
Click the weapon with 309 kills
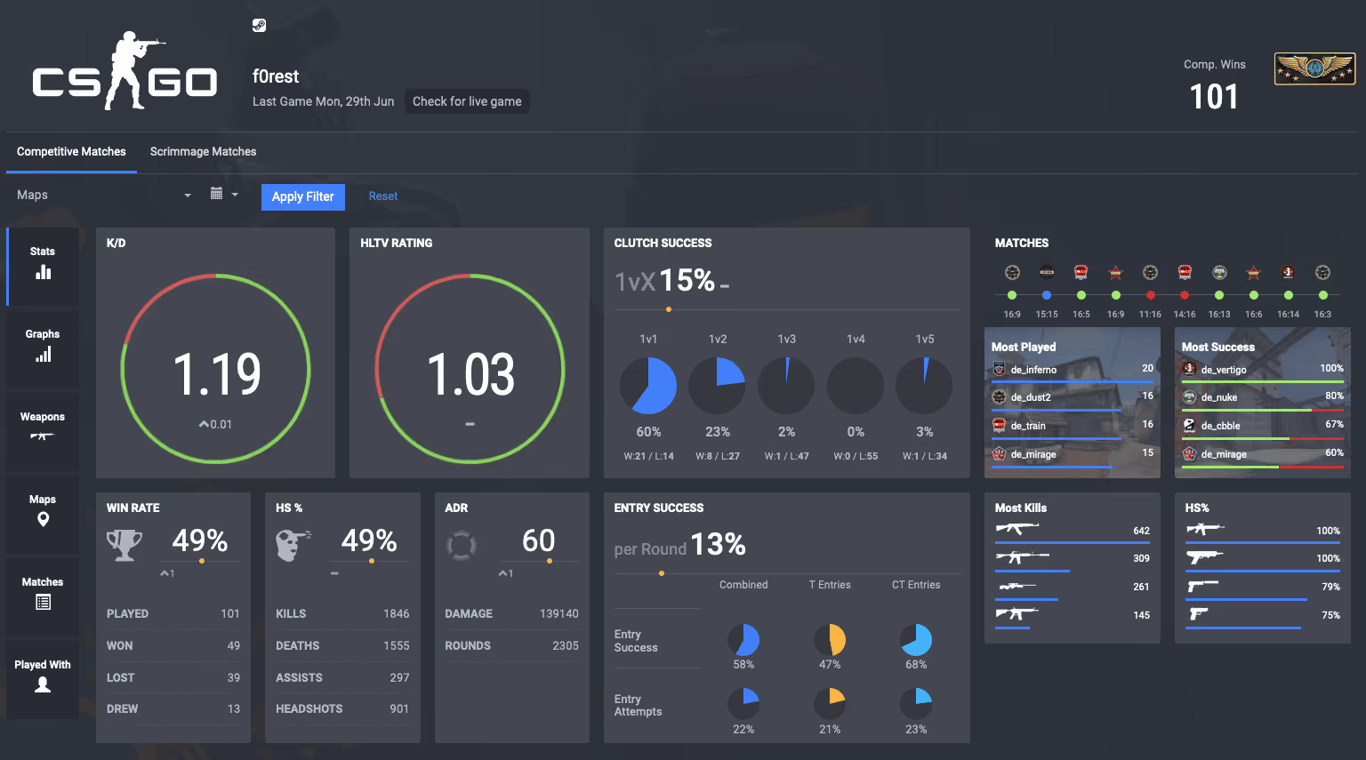coord(1072,560)
